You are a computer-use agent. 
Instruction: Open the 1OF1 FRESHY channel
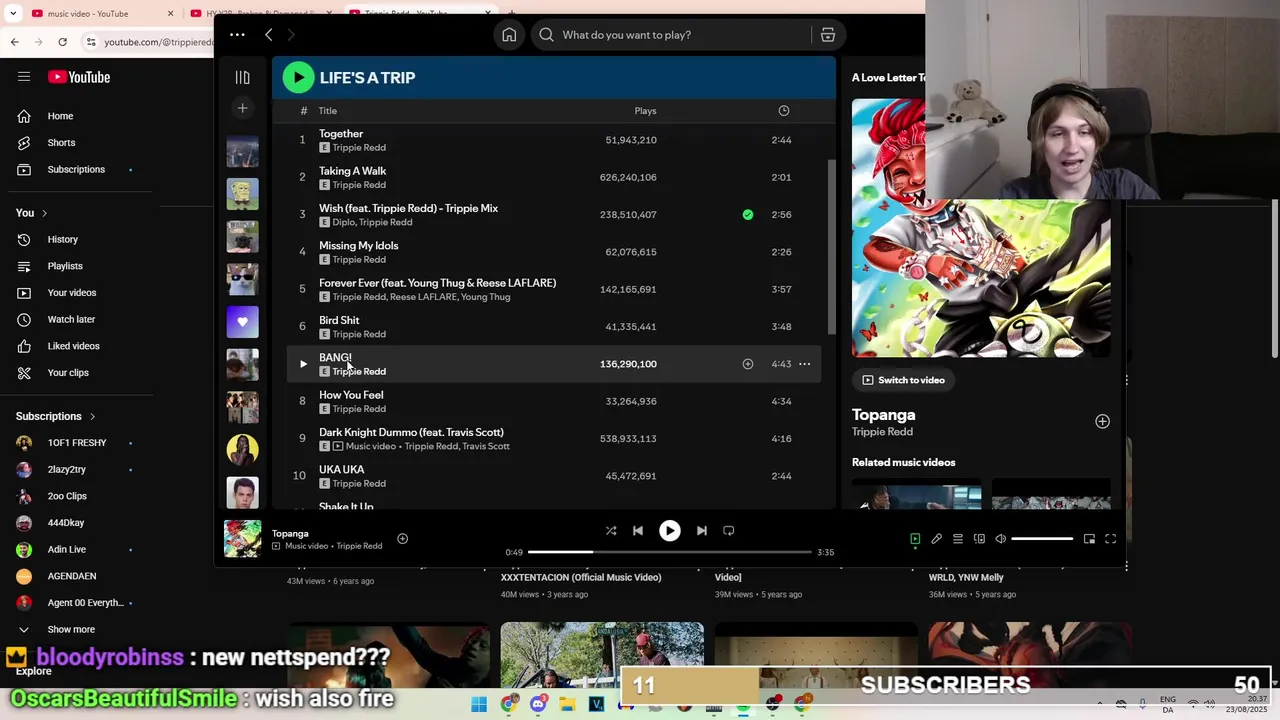[x=78, y=443]
